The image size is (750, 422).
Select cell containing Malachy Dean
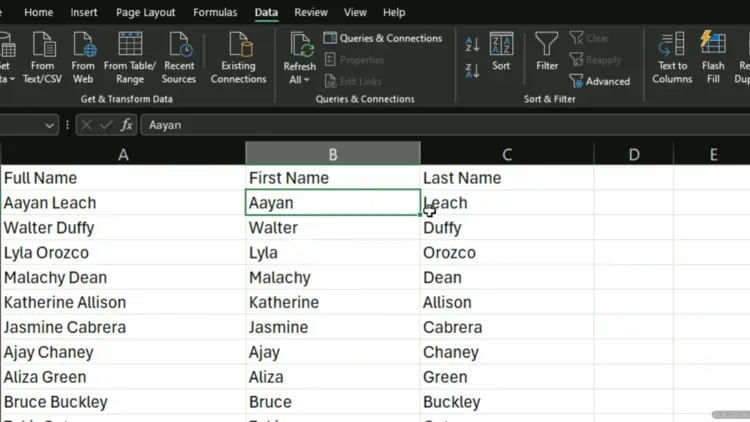pos(123,278)
